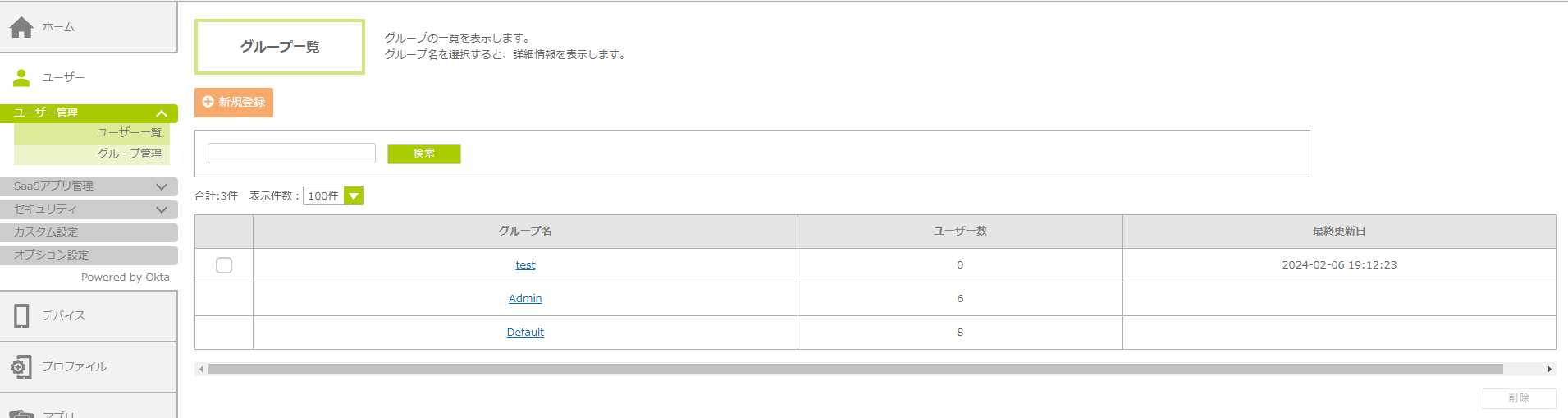The height and width of the screenshot is (418, 1568).
Task: Open the 100件 display count dropdown
Action: [354, 196]
